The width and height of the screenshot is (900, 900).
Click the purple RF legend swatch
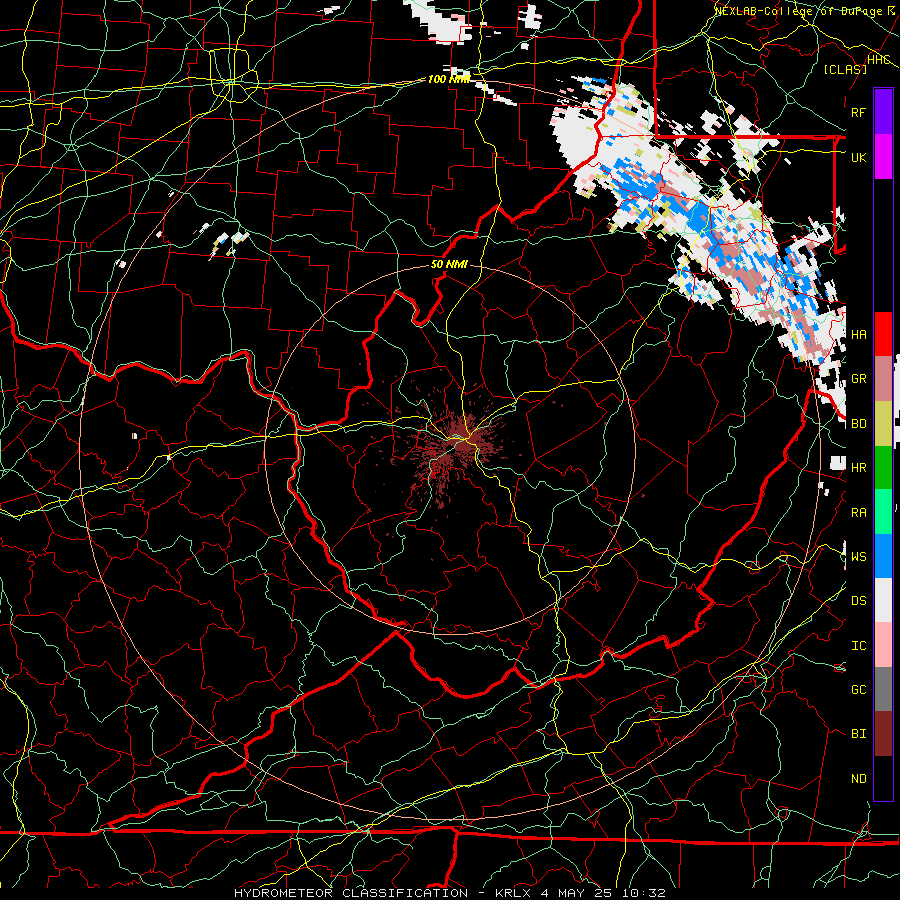point(883,112)
